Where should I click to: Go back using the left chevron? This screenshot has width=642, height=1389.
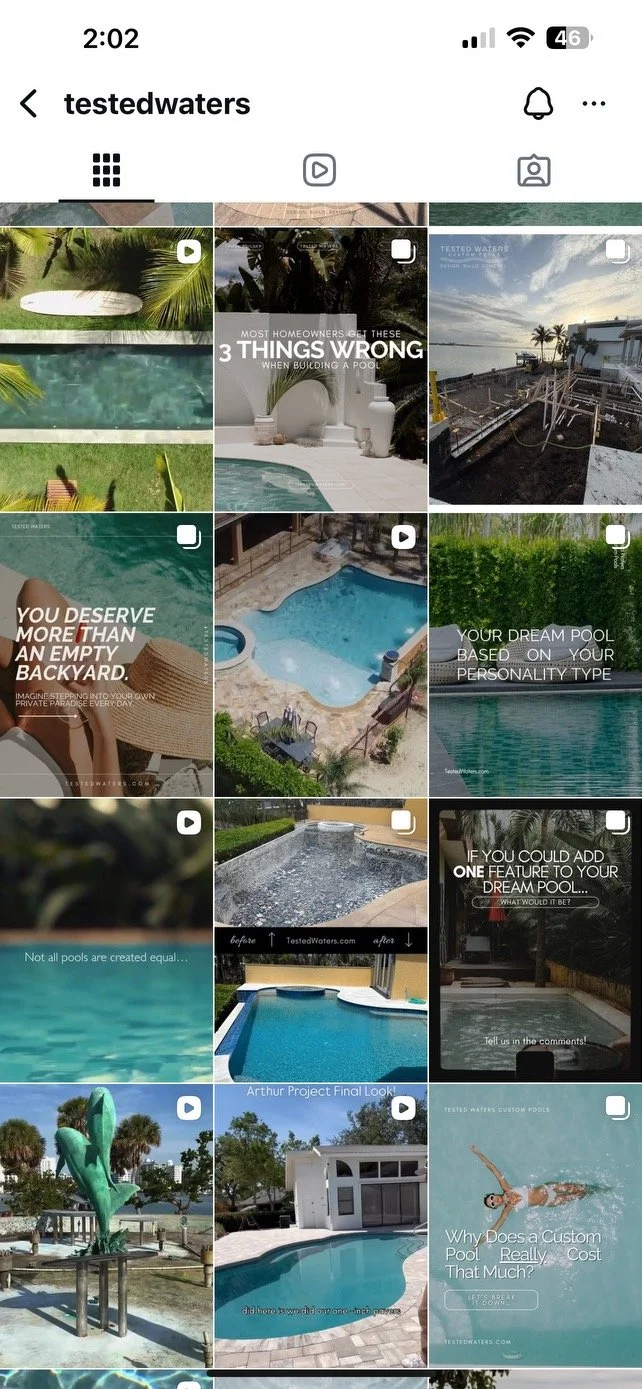point(29,103)
